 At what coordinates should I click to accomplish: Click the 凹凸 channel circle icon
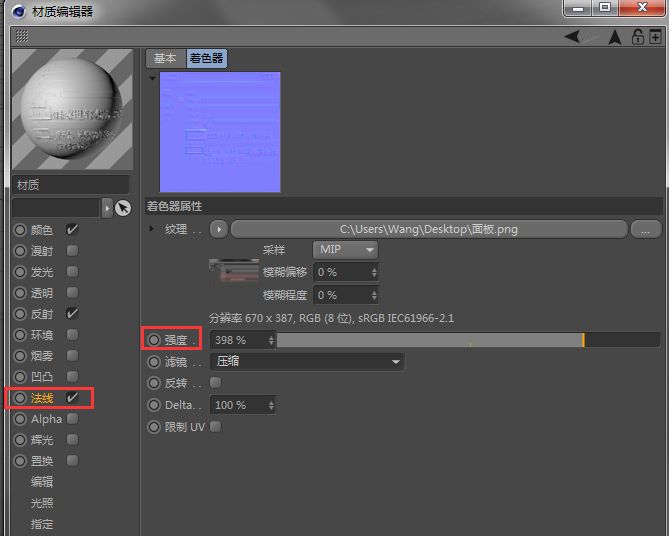(x=20, y=377)
